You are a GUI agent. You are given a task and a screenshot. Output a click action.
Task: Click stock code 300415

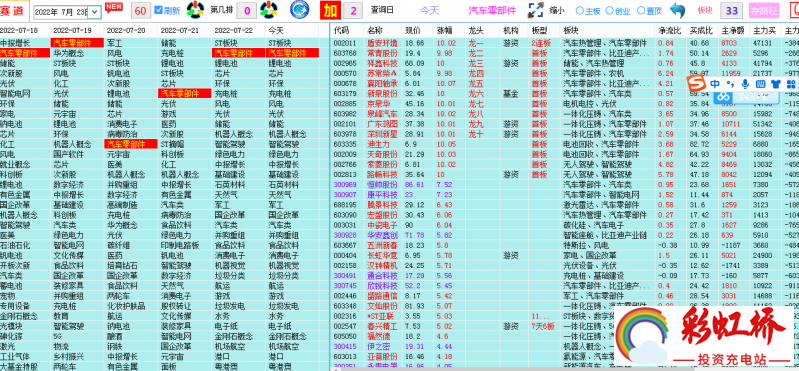click(x=344, y=346)
